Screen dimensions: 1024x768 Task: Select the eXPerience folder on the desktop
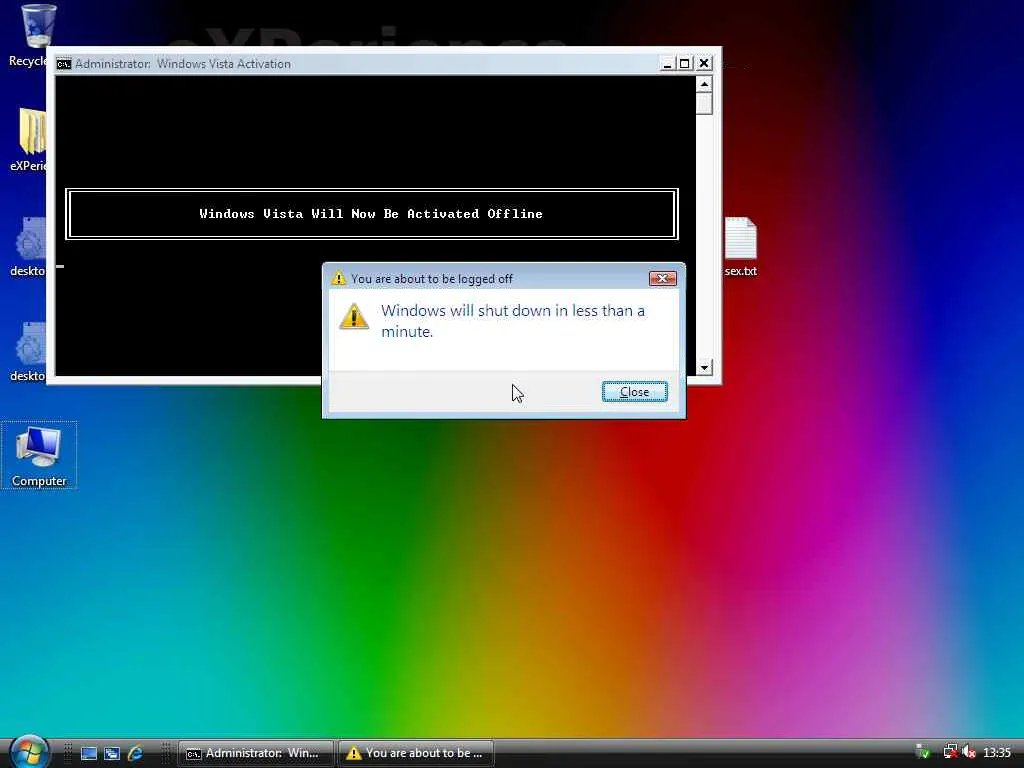[x=29, y=138]
